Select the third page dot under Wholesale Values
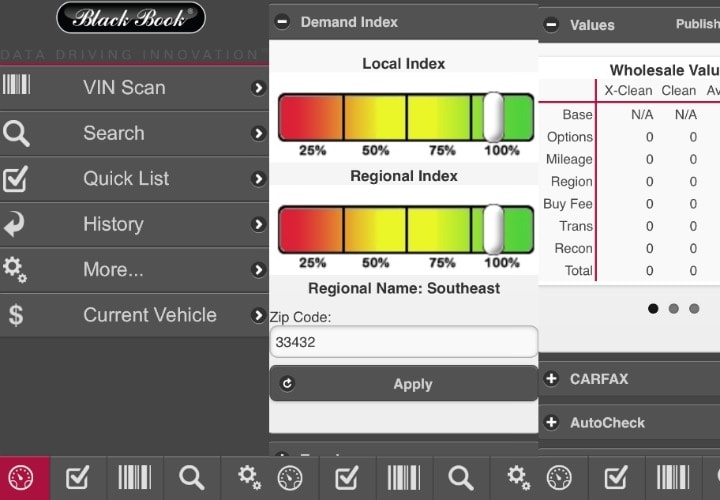Viewport: 720px width, 500px height. 695,309
